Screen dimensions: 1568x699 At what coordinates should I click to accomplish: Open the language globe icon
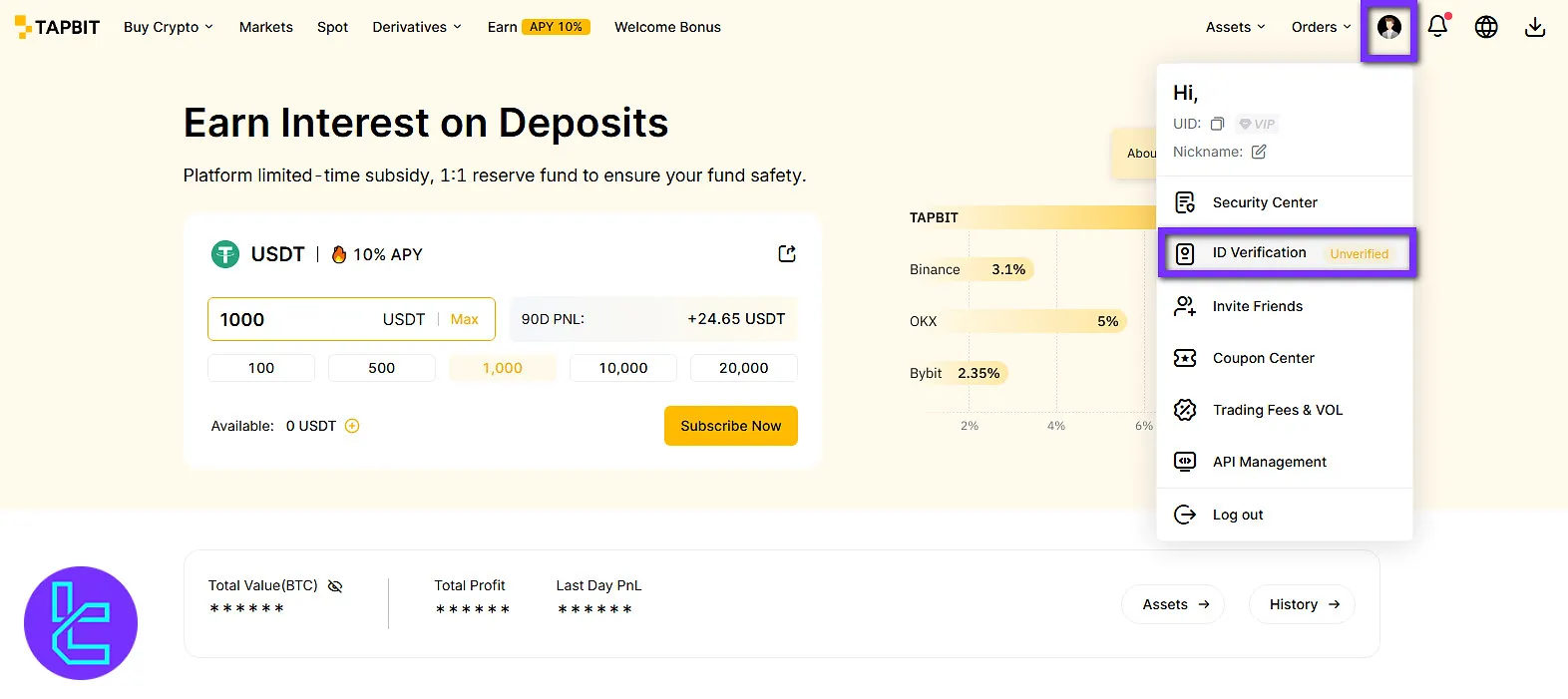[1486, 27]
